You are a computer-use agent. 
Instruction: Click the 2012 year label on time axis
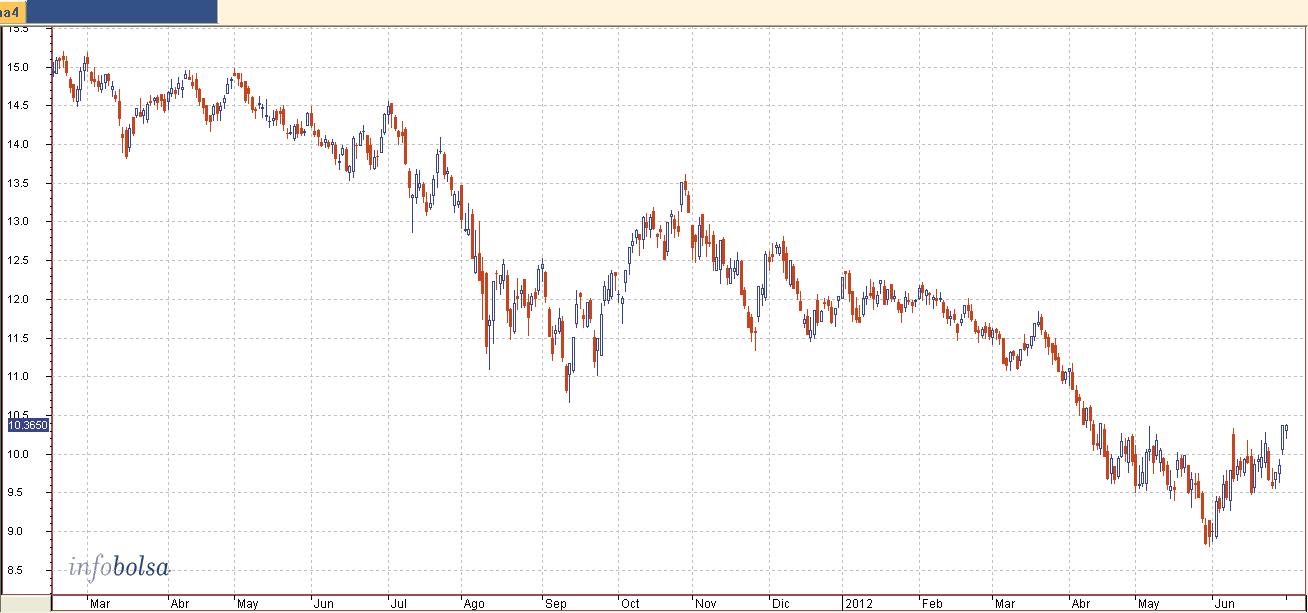click(860, 604)
